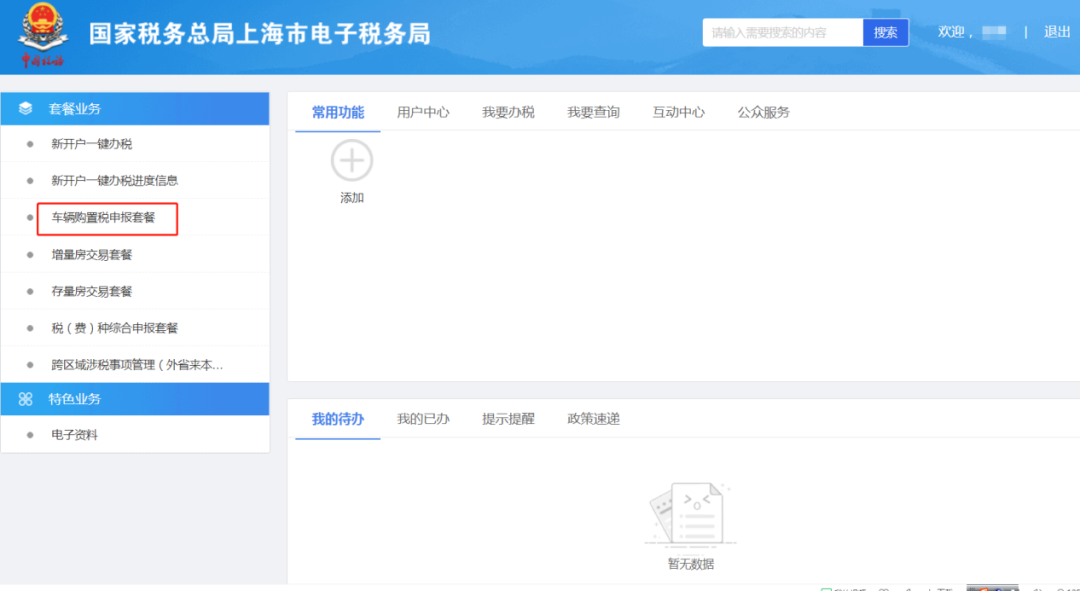Screen dimensions: 1080x591
Task: Open 车辆购置税申报套餐
Action: pyautogui.click(x=104, y=218)
